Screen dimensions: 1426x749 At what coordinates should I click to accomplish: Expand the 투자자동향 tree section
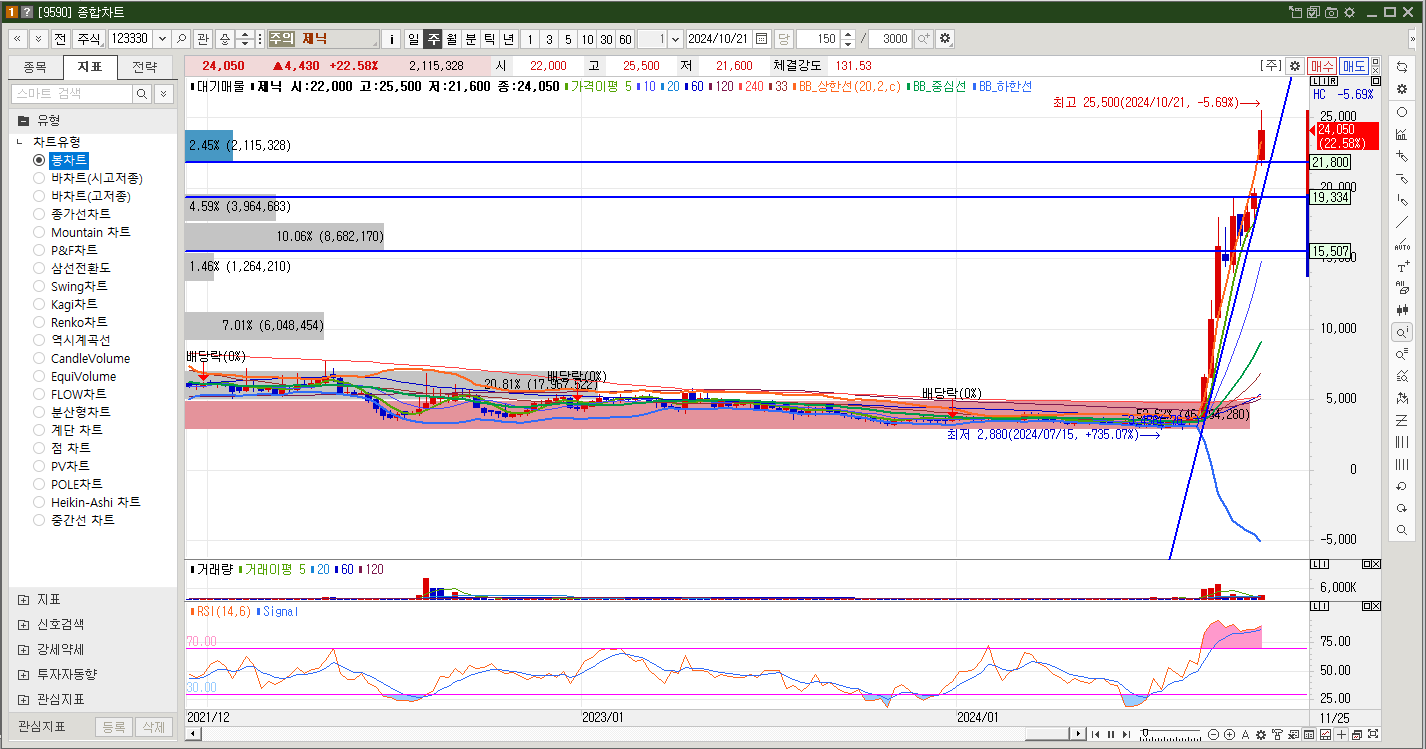(x=23, y=674)
